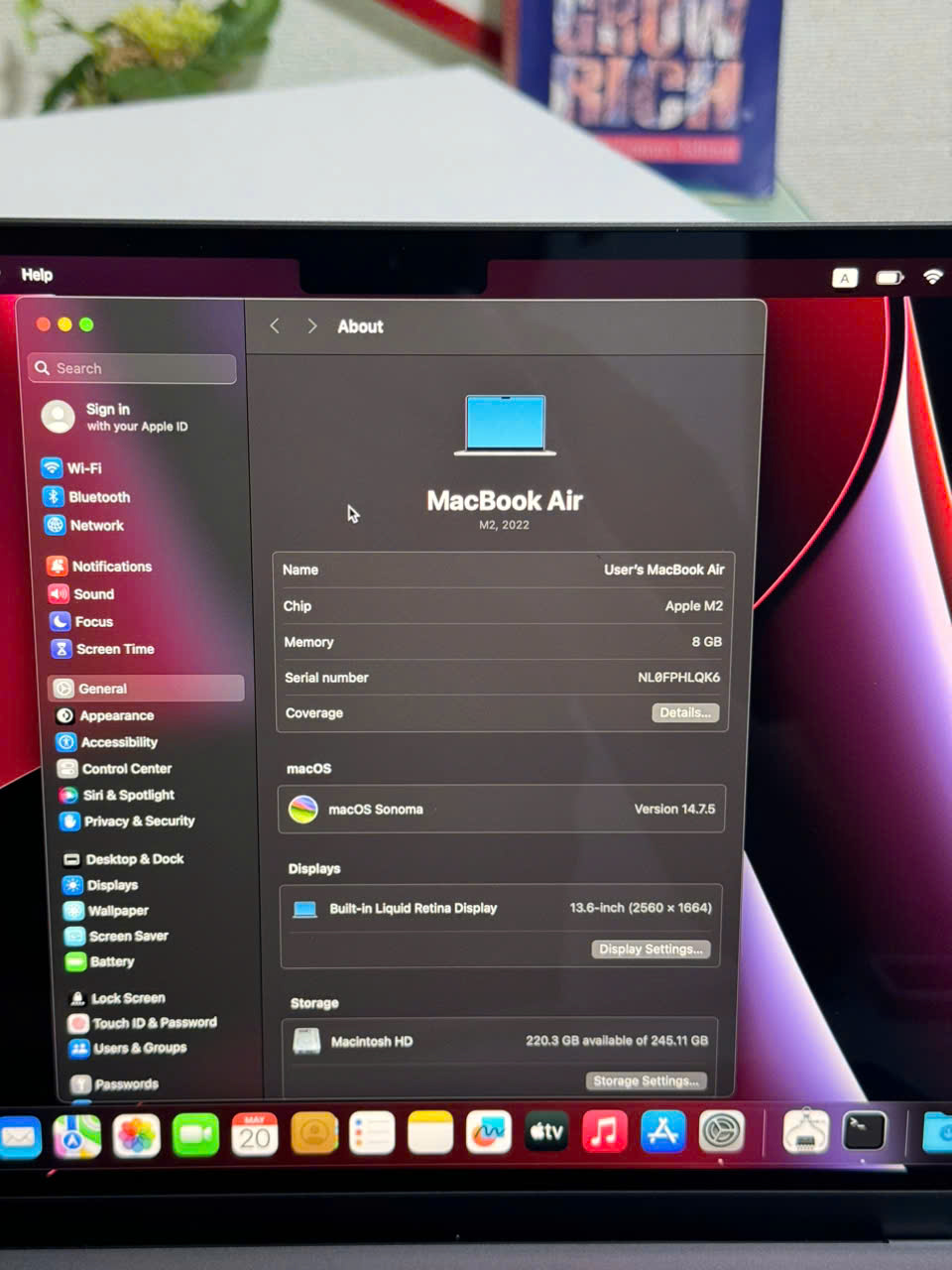
Task: Launch FaceTime from the Dock
Action: click(195, 1135)
